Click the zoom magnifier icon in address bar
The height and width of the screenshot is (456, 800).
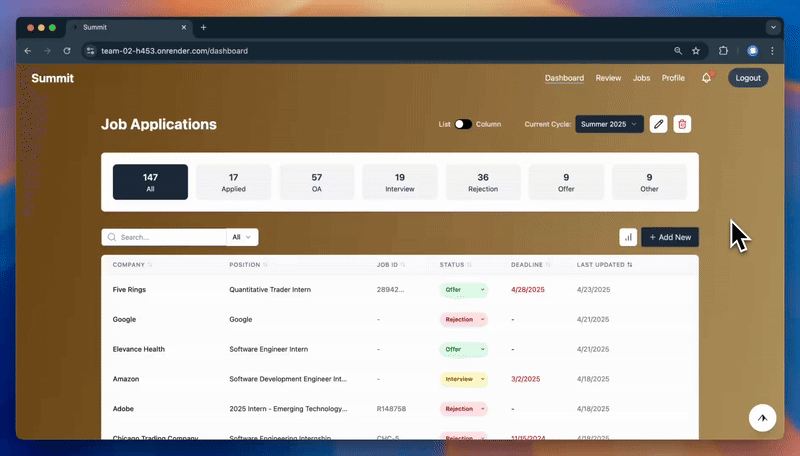pyautogui.click(x=678, y=51)
